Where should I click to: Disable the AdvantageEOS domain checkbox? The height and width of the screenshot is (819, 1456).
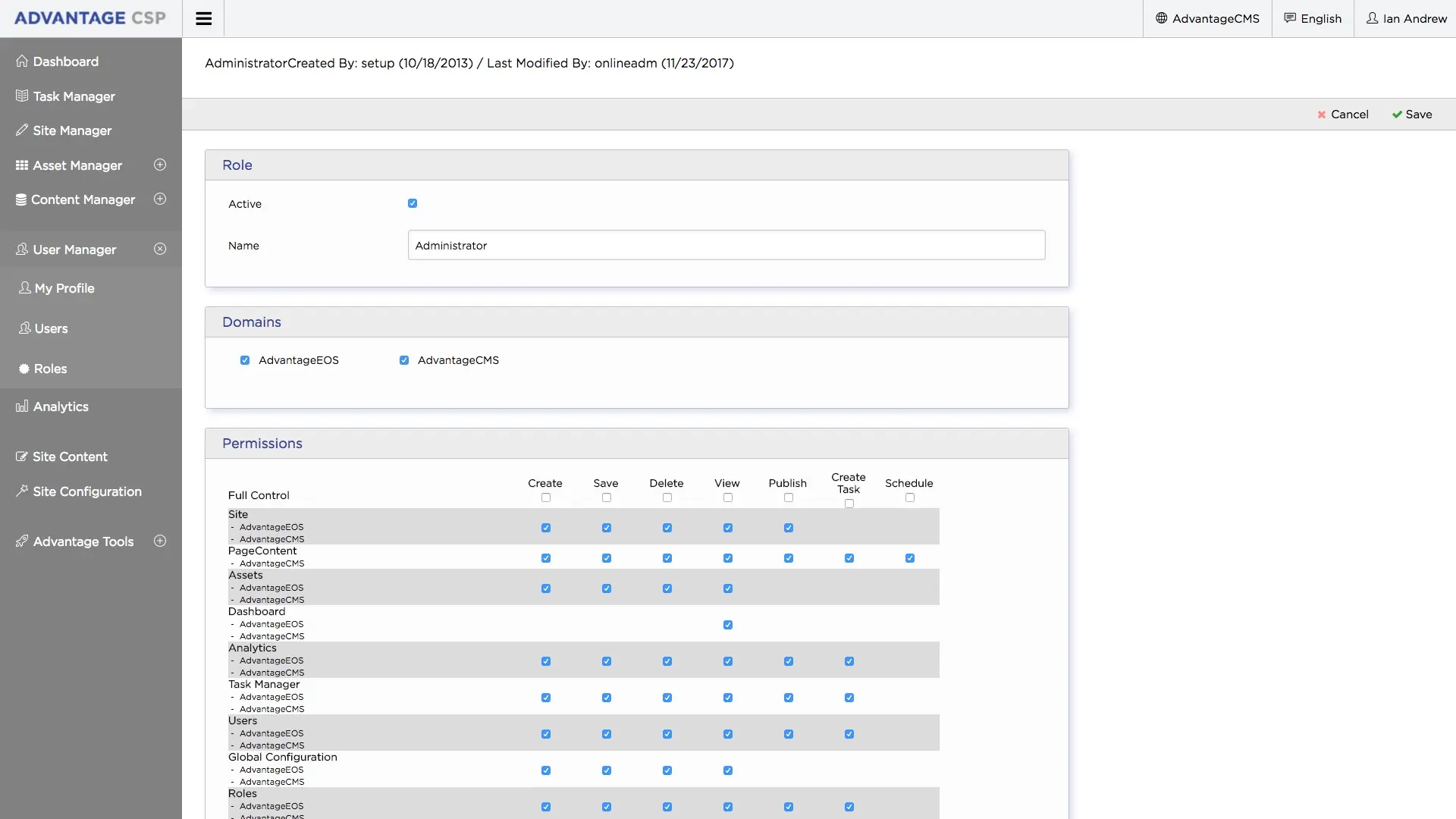click(244, 360)
